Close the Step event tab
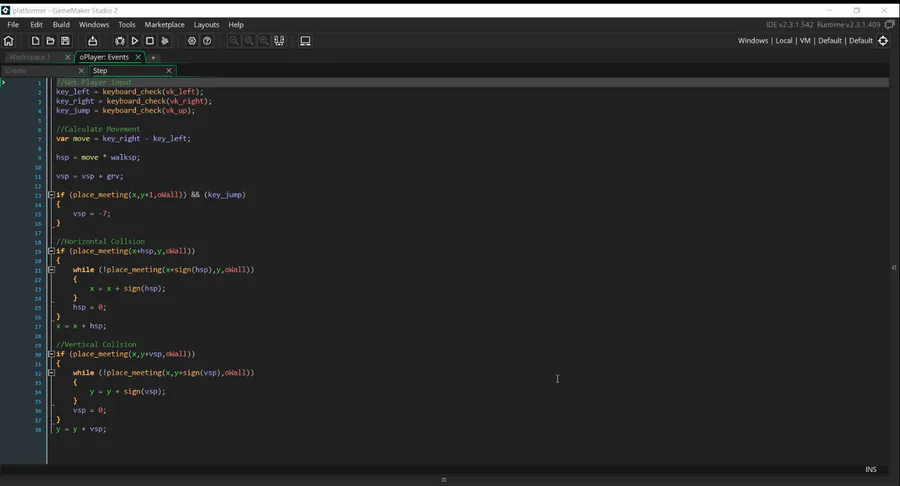Screen dimensions: 900x486 (169, 71)
